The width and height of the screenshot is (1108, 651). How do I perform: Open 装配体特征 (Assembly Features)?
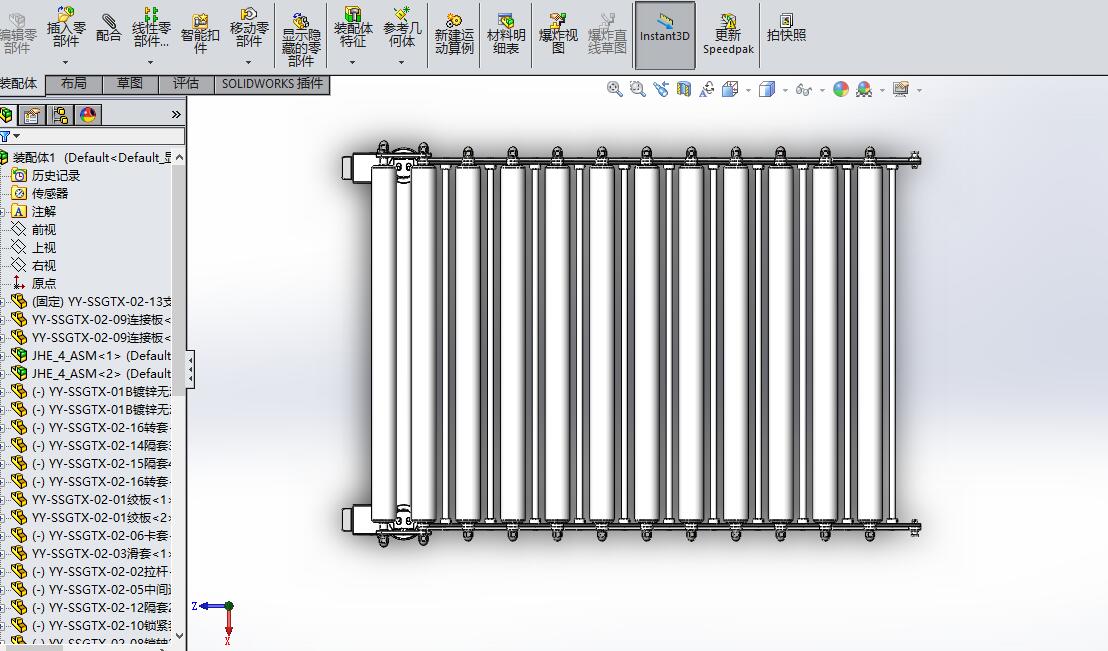[x=353, y=28]
